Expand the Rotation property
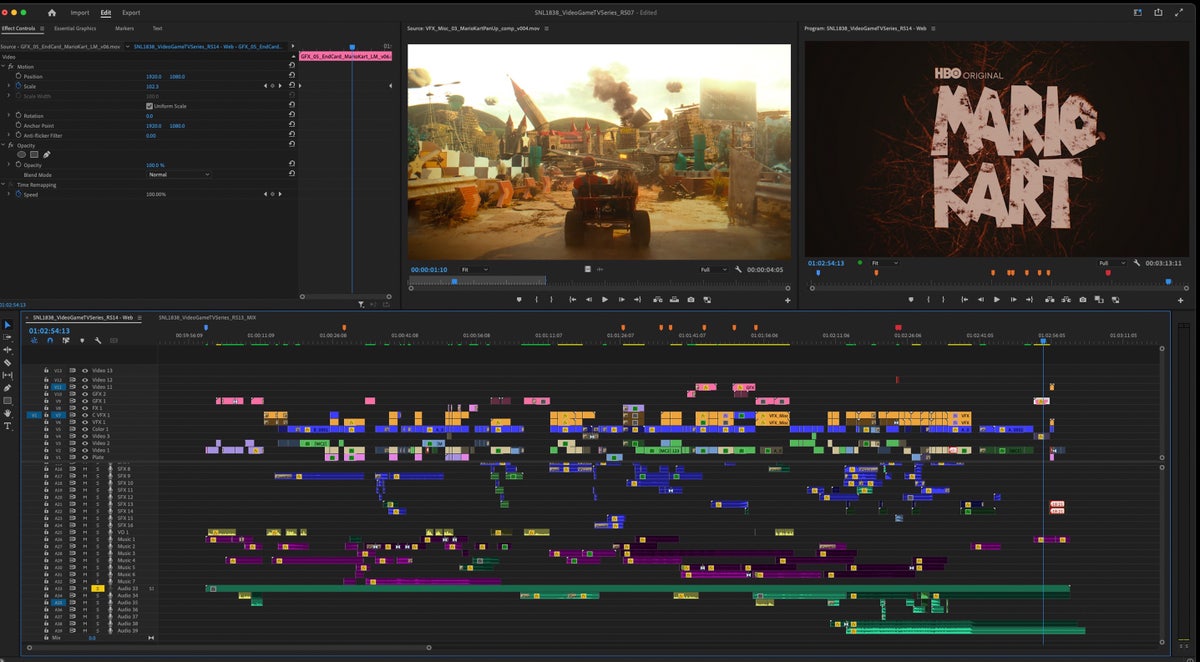The height and width of the screenshot is (662, 1200). 9,116
